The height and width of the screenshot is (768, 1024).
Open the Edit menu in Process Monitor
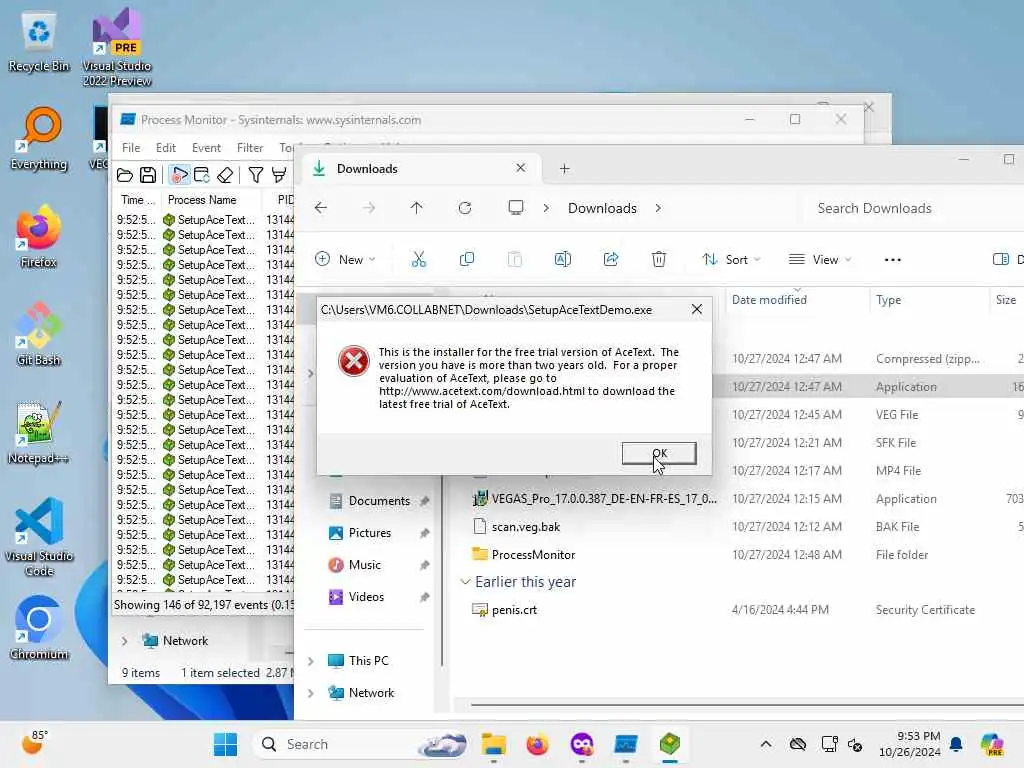(165, 148)
